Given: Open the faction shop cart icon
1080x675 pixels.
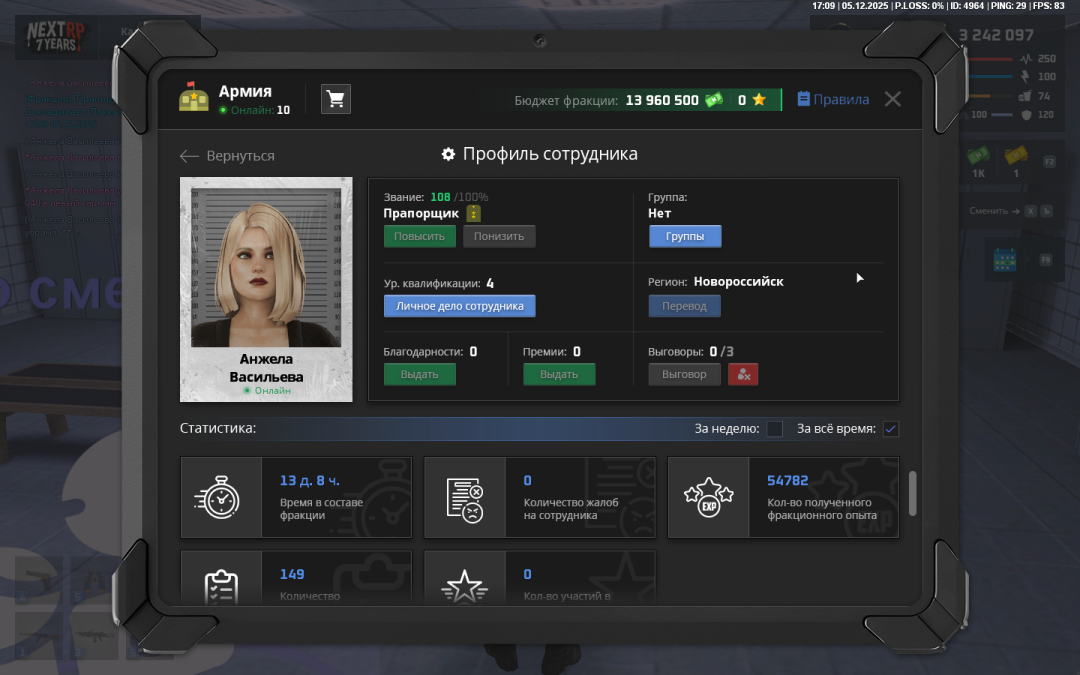Looking at the screenshot, I should (x=336, y=99).
